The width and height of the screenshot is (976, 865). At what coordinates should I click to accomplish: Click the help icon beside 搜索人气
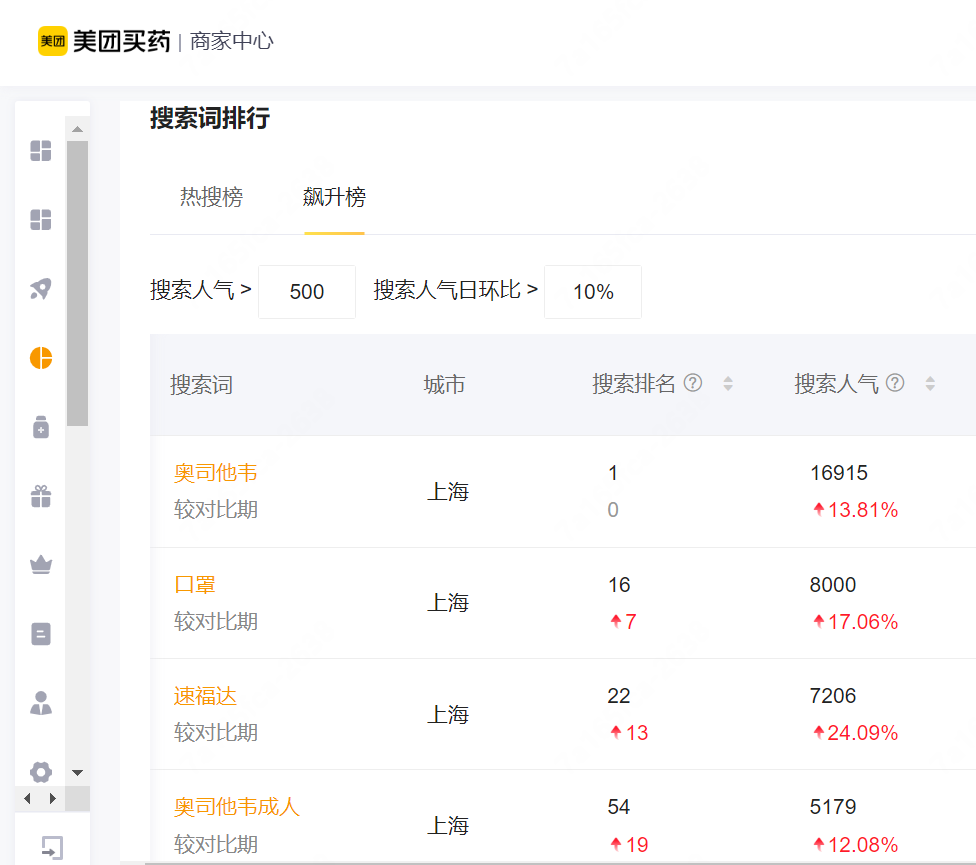pos(896,383)
